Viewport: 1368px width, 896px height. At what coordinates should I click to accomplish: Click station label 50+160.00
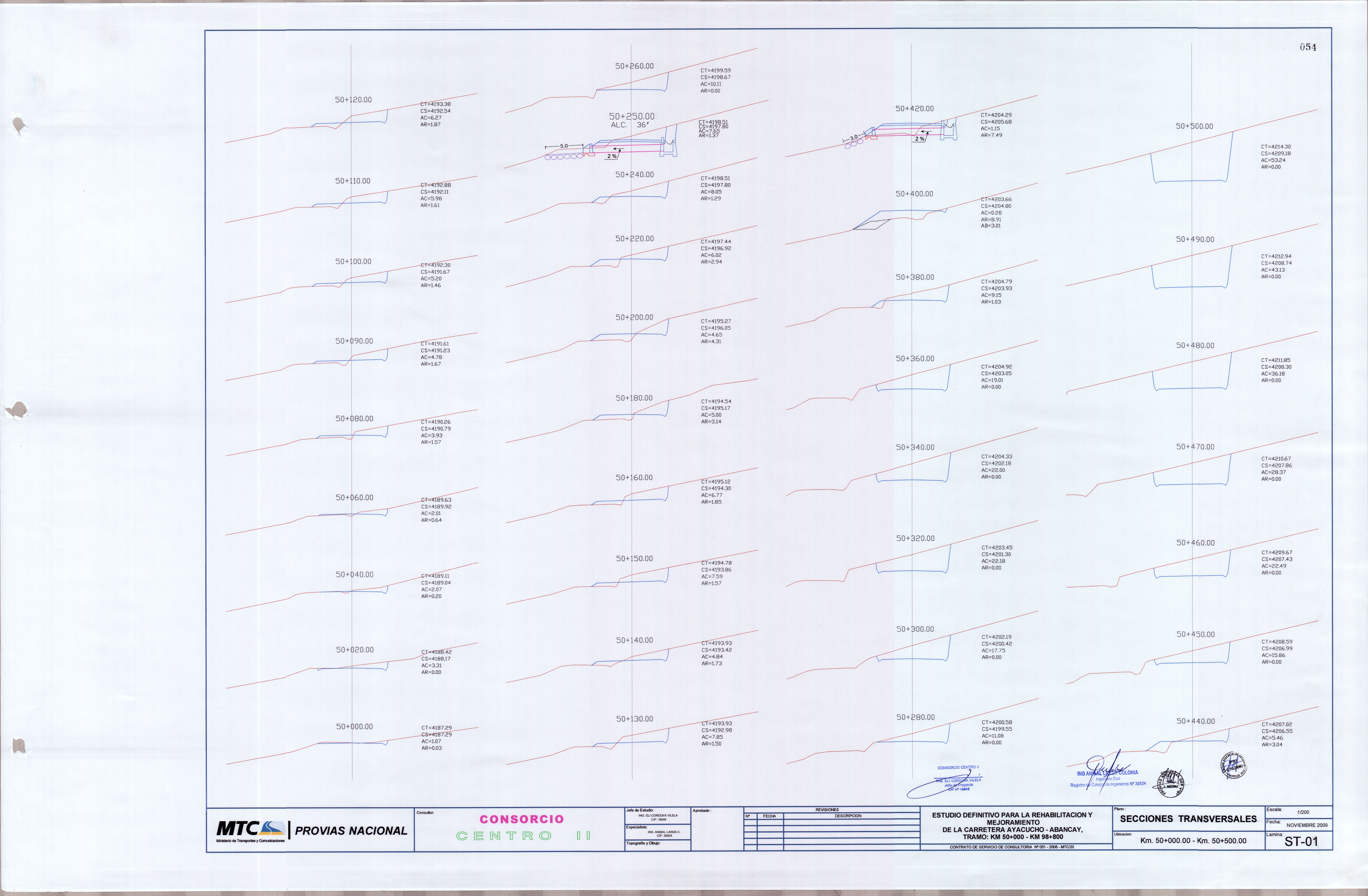tap(634, 478)
